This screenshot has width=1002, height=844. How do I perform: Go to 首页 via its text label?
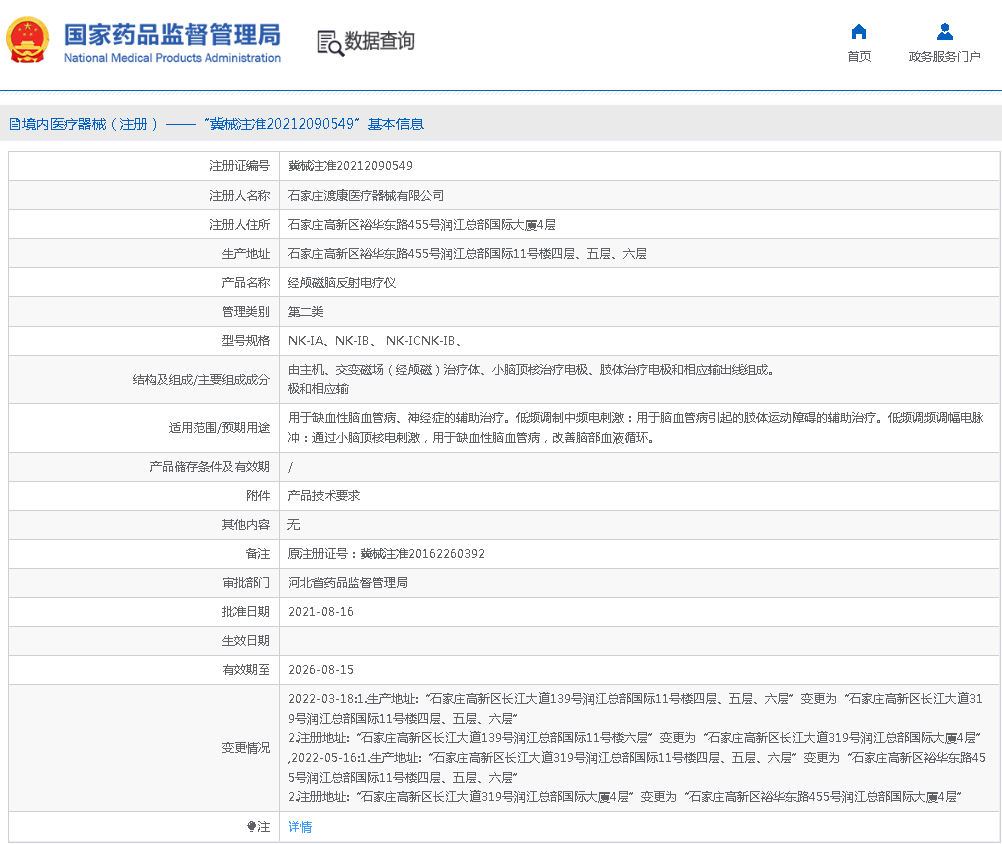coord(858,57)
